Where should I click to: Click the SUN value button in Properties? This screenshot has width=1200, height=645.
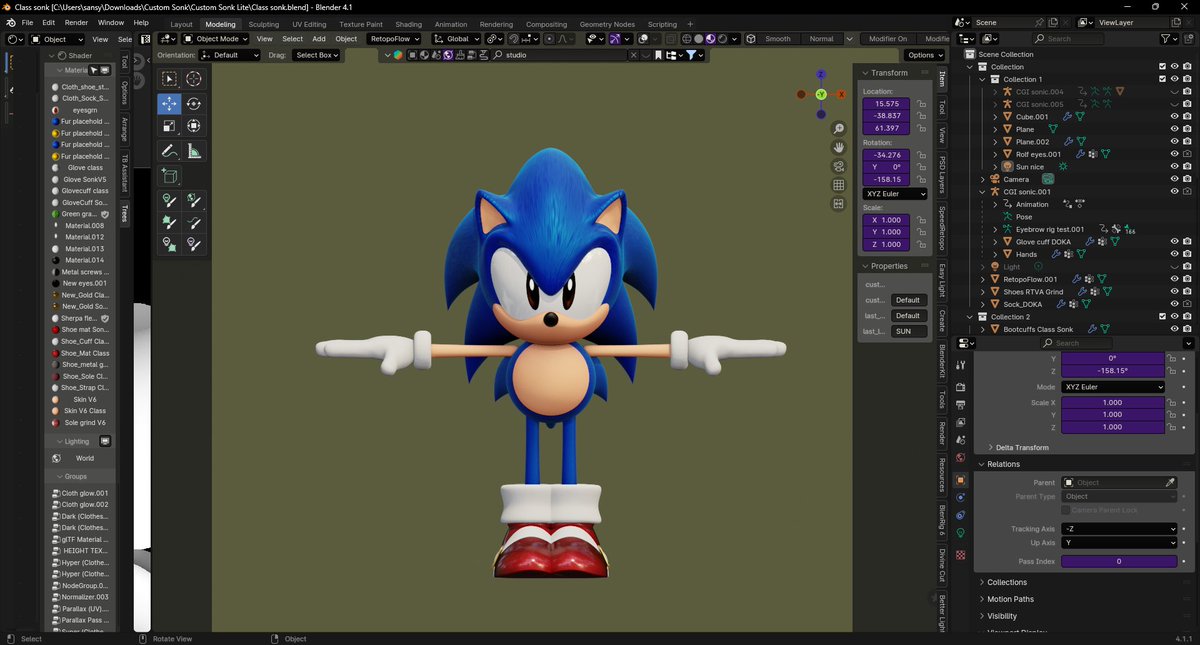click(909, 331)
